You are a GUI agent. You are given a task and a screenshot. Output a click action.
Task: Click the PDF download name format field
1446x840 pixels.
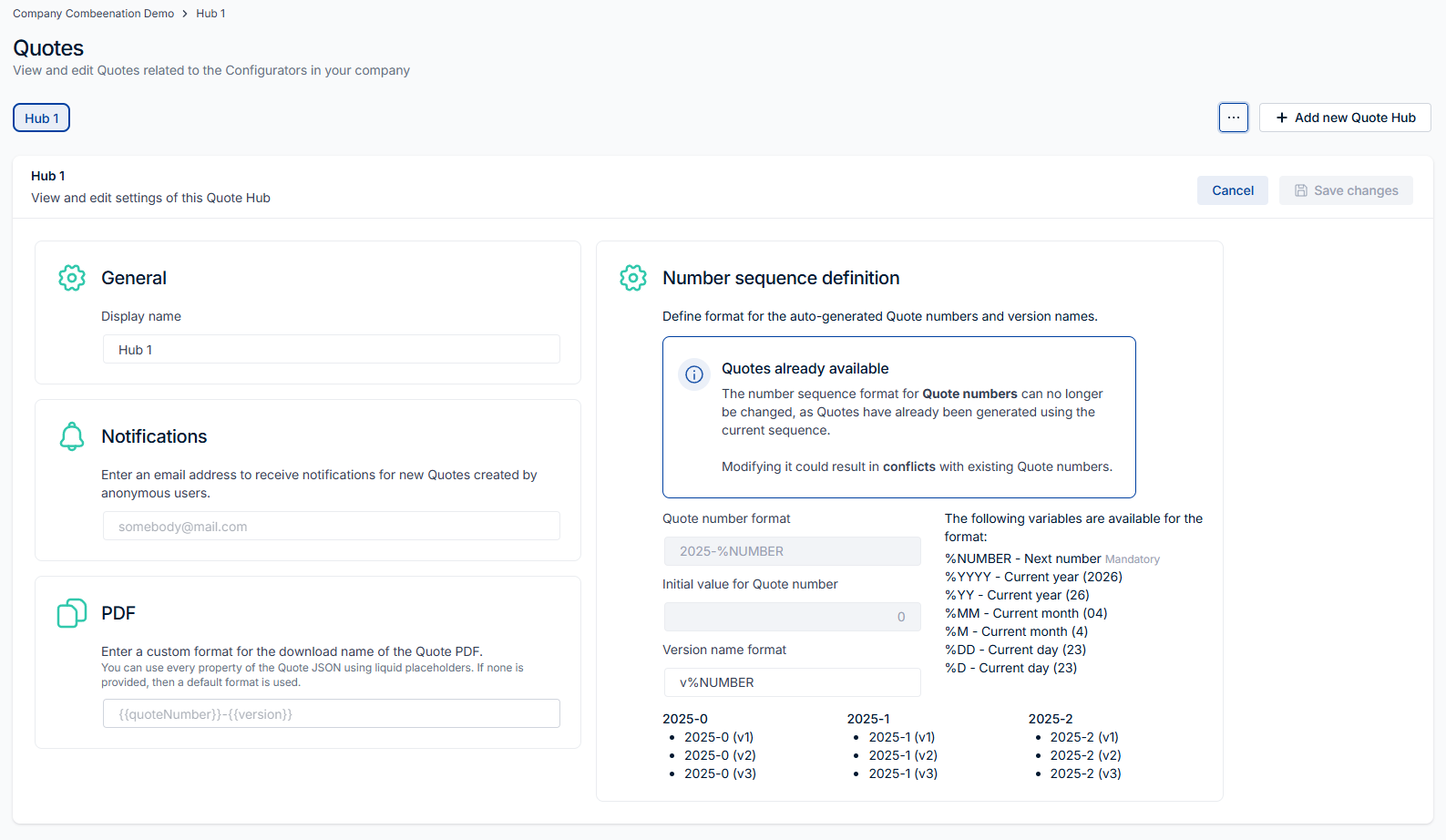click(x=332, y=714)
